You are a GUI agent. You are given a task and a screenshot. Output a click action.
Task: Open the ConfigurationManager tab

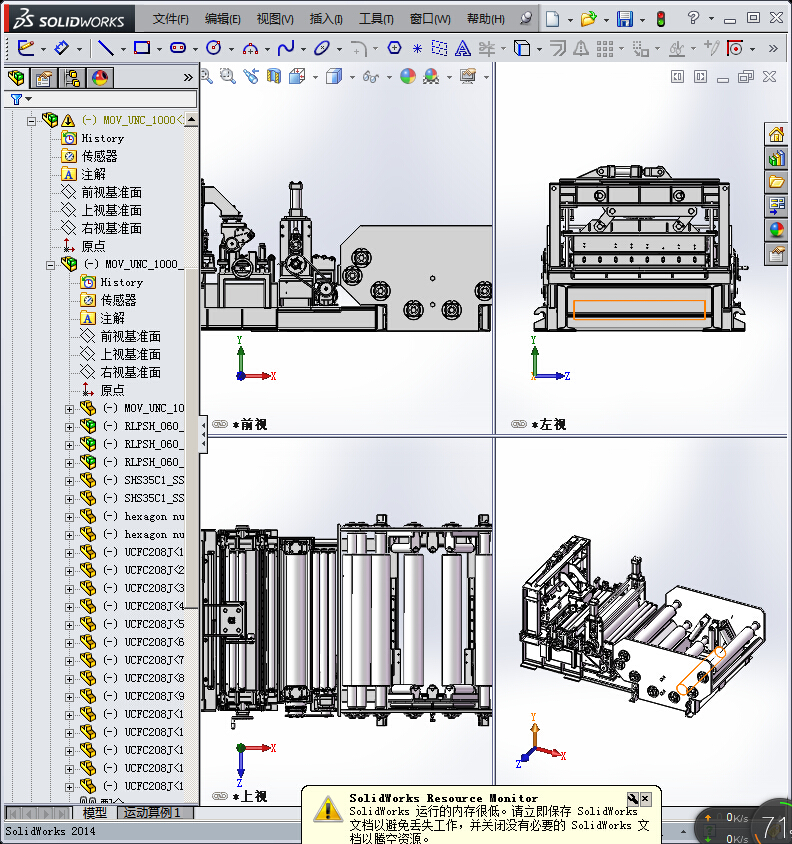point(72,78)
